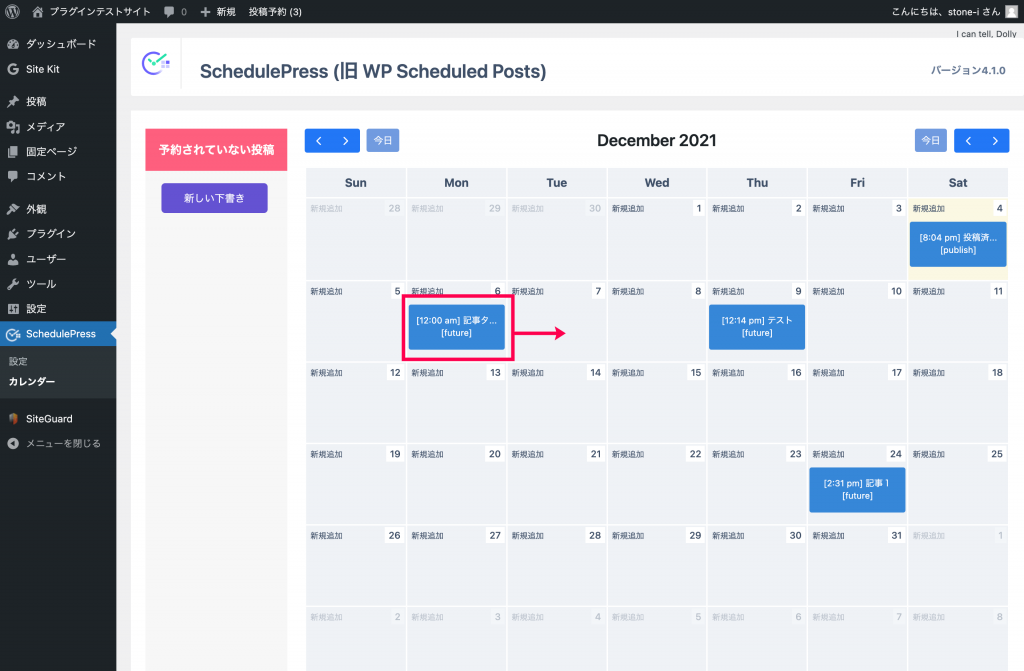1024x671 pixels.
Task: Click the comments bubble icon in admin bar
Action: [x=169, y=12]
